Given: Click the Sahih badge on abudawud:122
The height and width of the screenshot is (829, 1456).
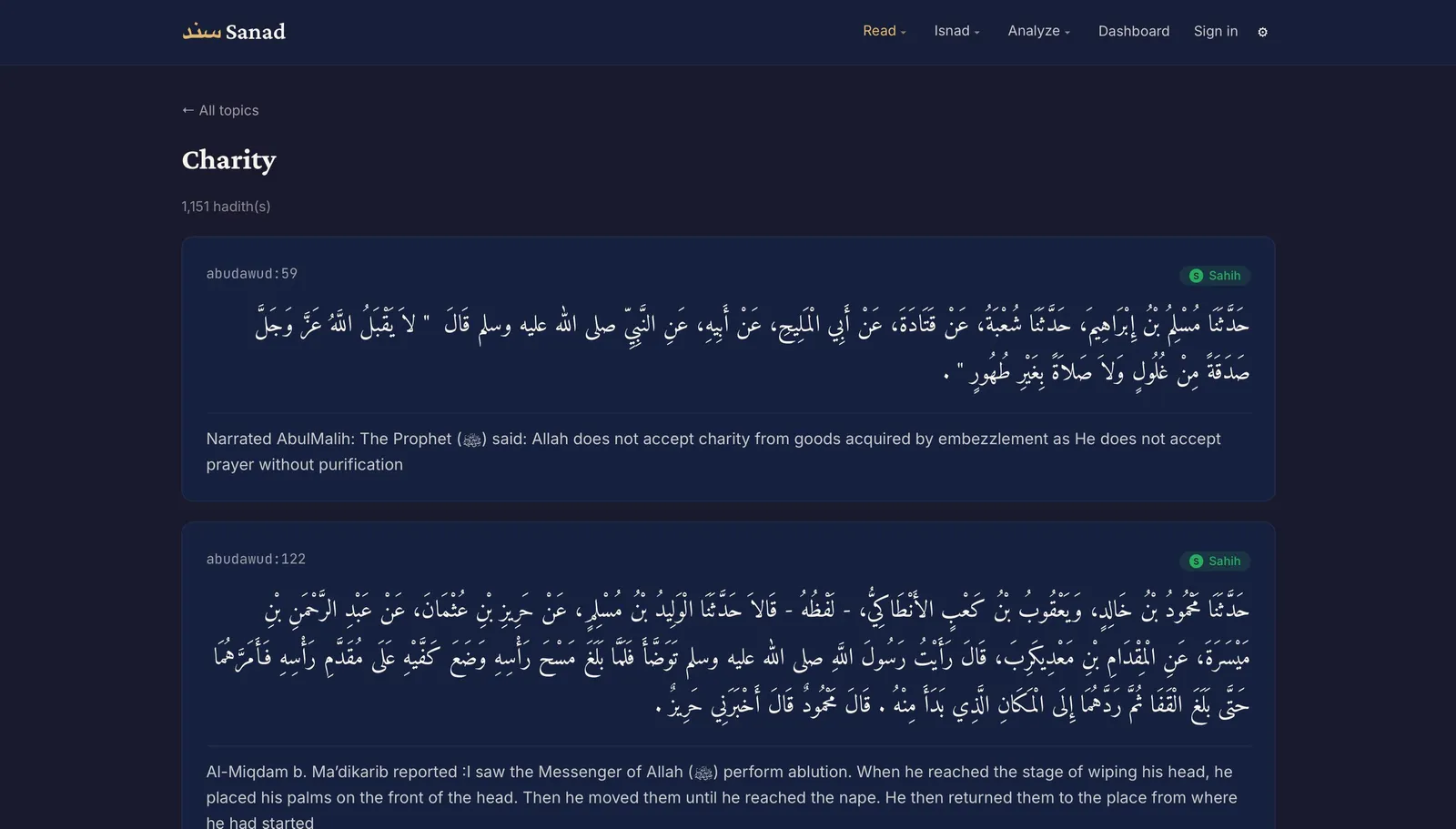Looking at the screenshot, I should (x=1215, y=561).
